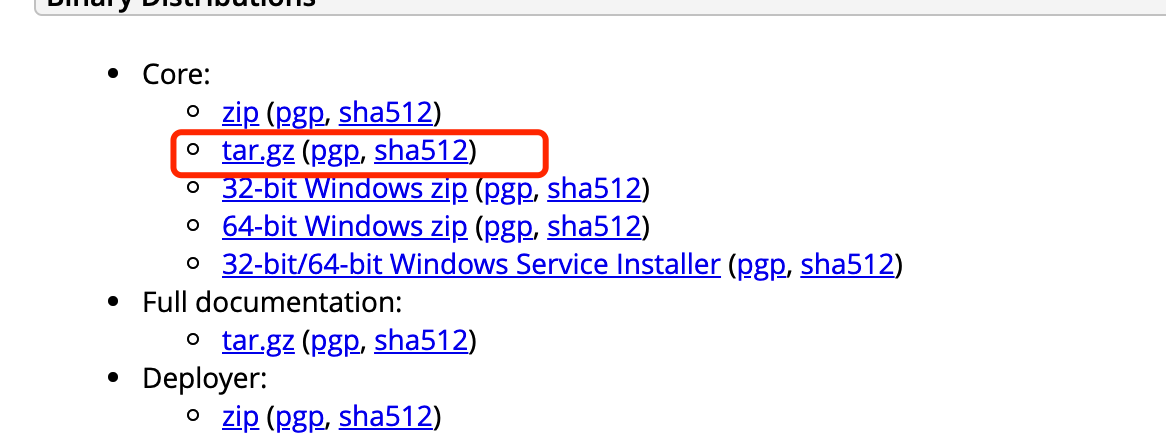The image size is (1166, 438).
Task: Open sha512 checksum for Core tar.gz
Action: [x=422, y=151]
